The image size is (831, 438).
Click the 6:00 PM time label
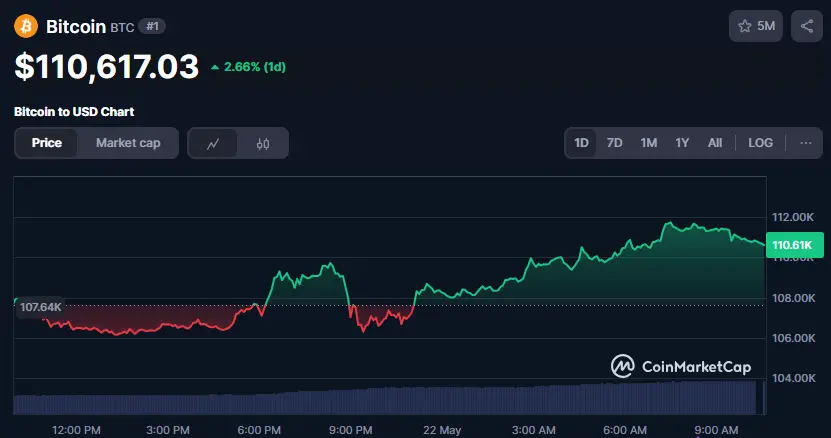click(x=259, y=430)
